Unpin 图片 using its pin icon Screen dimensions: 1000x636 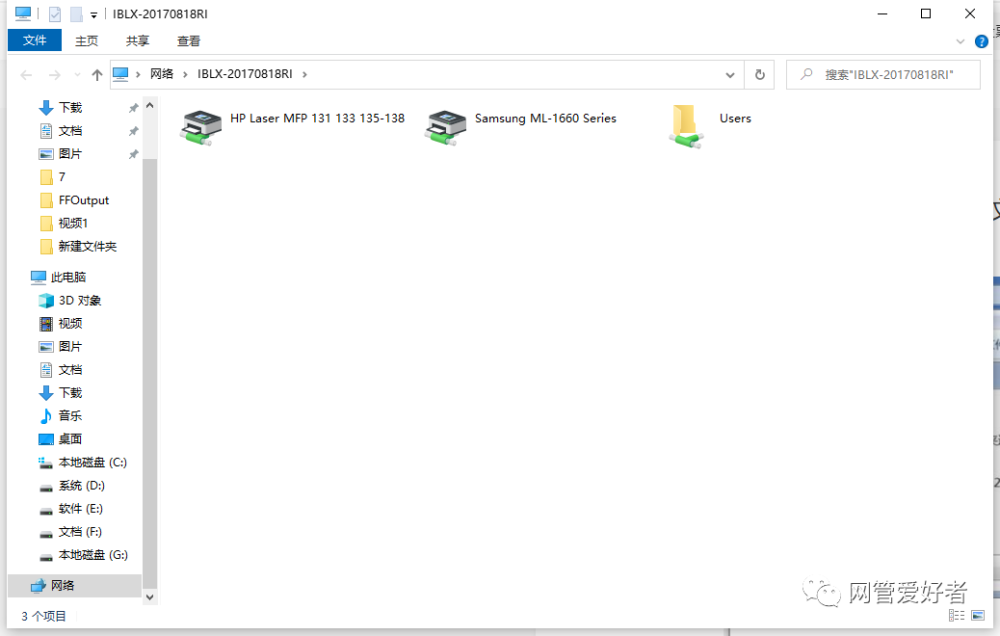[133, 154]
